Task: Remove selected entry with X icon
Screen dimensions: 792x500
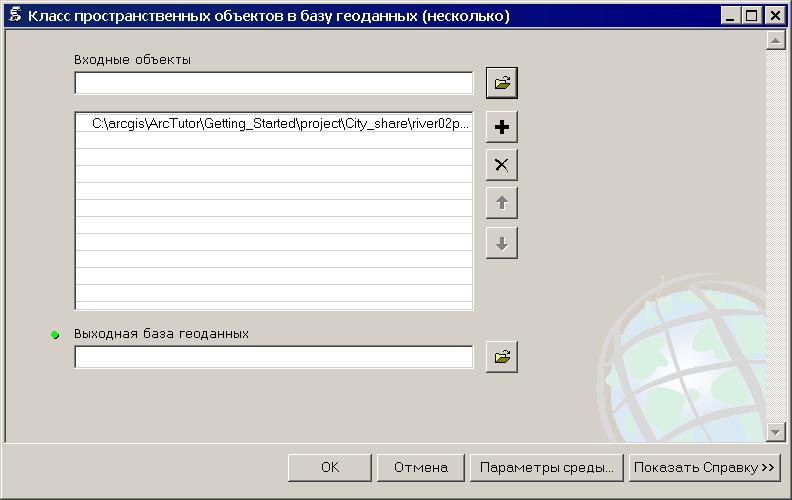Action: pos(502,165)
